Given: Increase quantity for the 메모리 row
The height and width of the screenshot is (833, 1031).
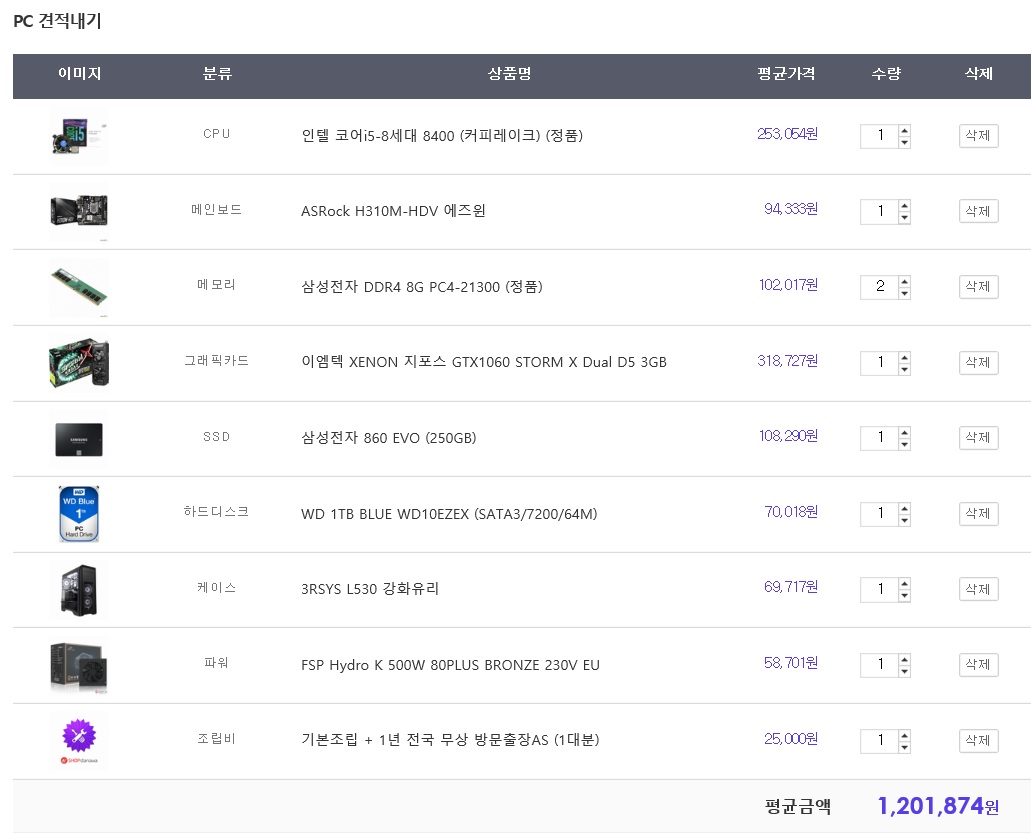Looking at the screenshot, I should click(x=905, y=281).
